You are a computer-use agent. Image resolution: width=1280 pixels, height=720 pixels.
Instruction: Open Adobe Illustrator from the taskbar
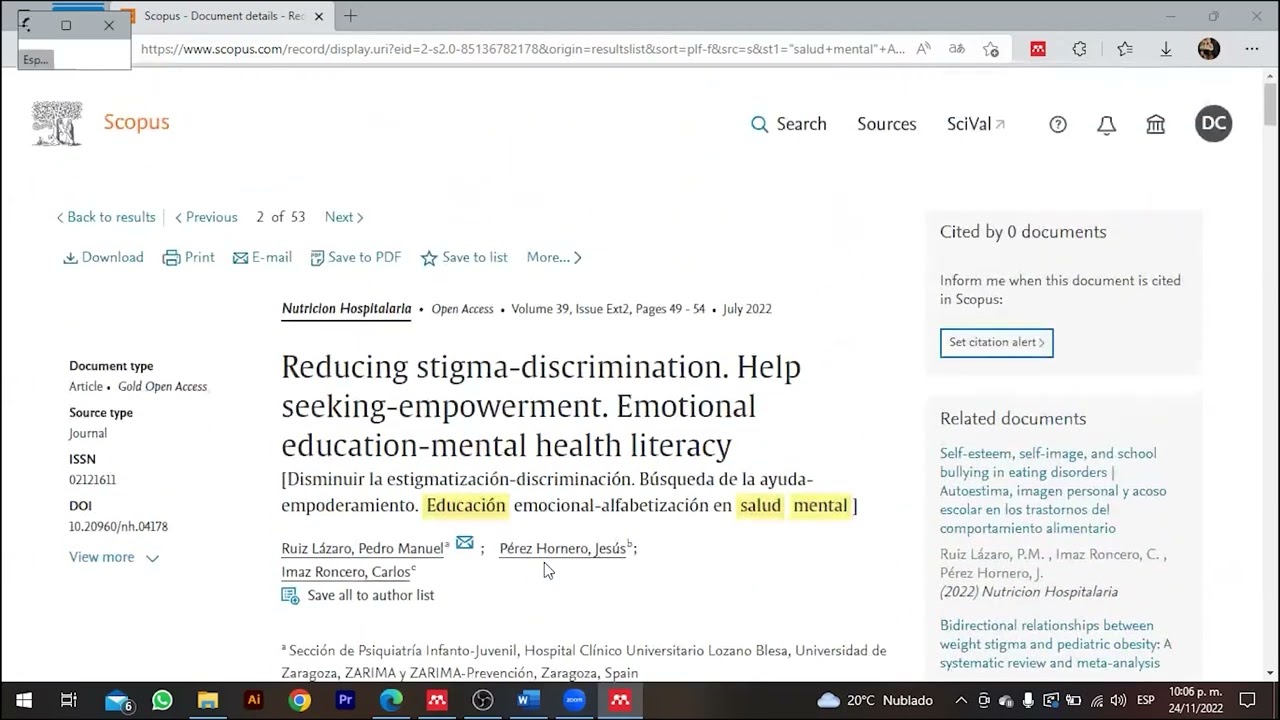[x=254, y=700]
